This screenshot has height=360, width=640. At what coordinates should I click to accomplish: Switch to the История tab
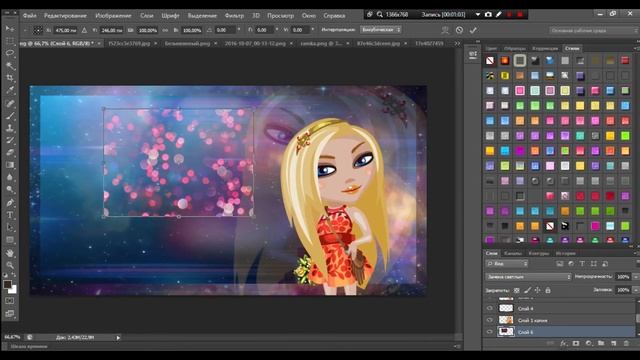pyautogui.click(x=566, y=253)
